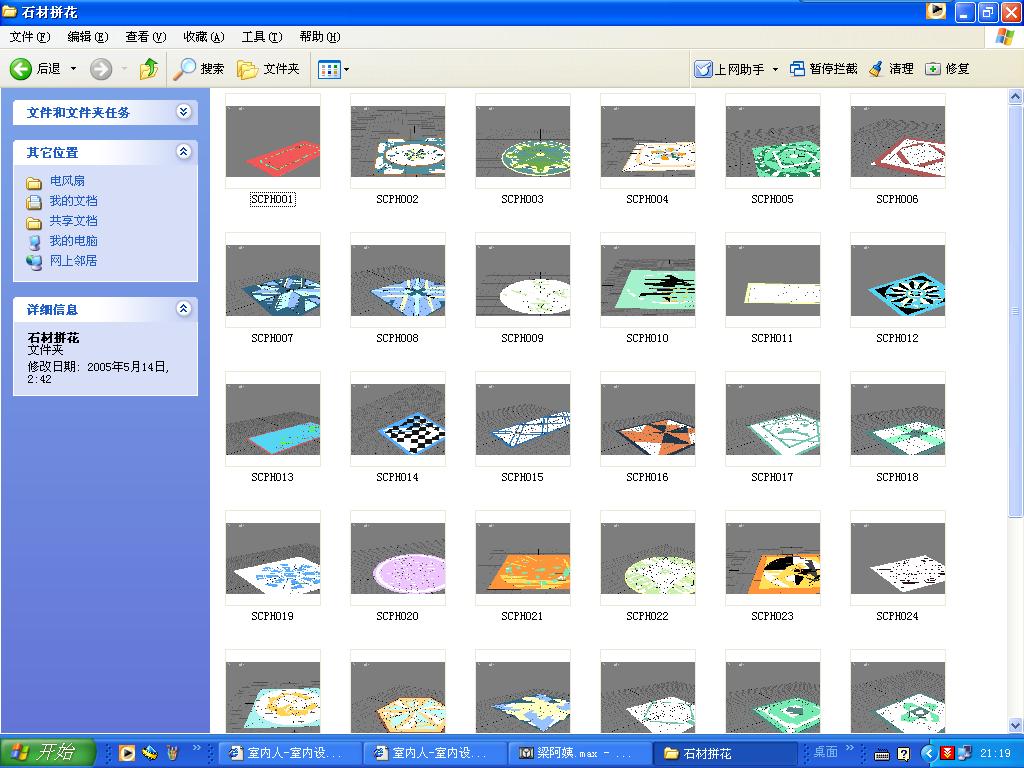Click the Views grid icon
1024x768 pixels.
328,69
